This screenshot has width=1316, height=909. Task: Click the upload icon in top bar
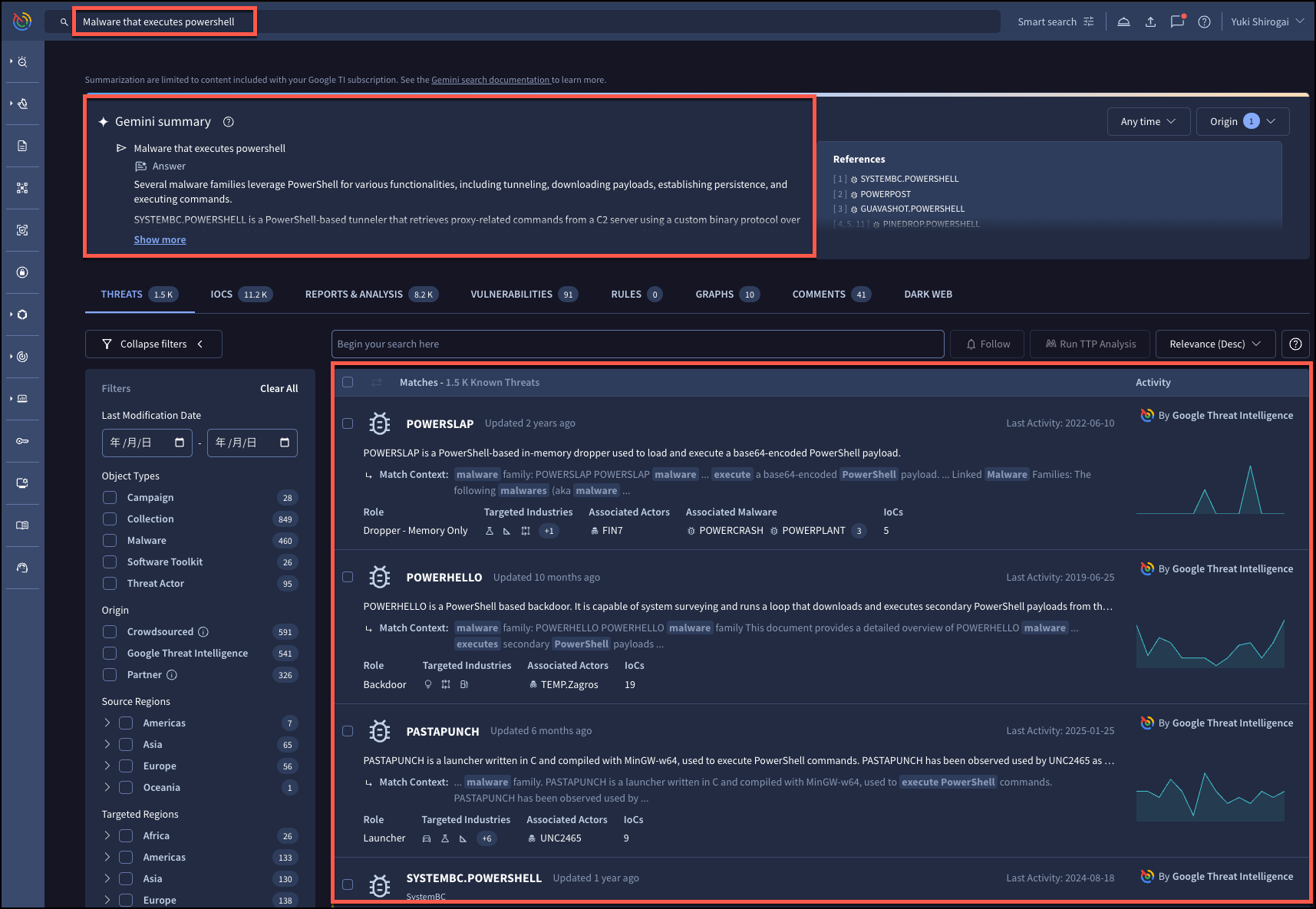tap(1150, 21)
